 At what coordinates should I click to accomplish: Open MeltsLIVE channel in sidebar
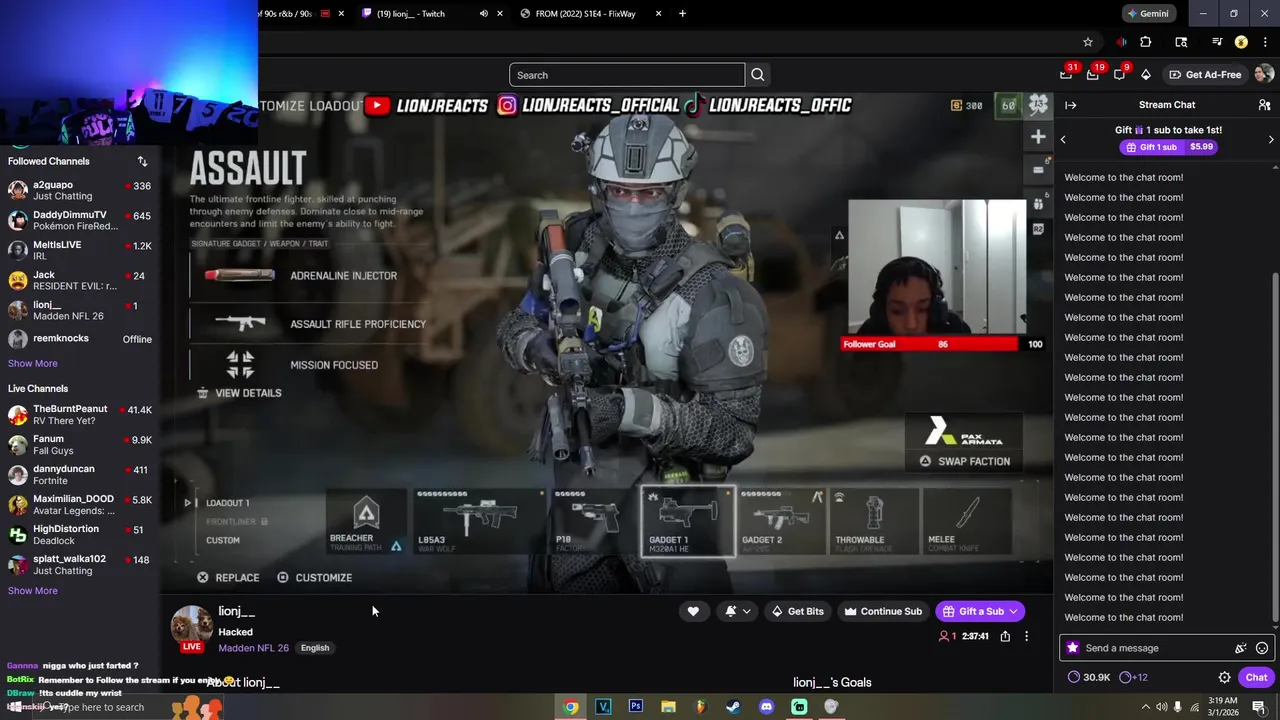80,250
